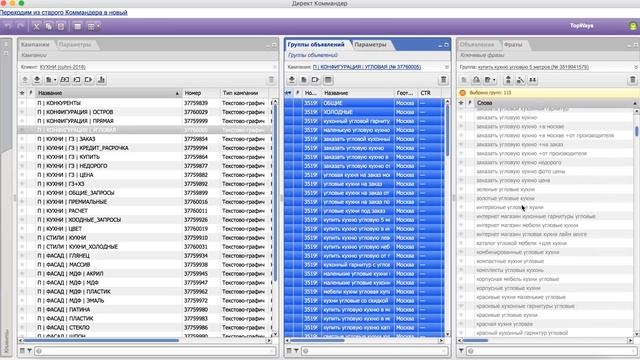Click the CTR column header in the ad groups panel

click(x=429, y=93)
